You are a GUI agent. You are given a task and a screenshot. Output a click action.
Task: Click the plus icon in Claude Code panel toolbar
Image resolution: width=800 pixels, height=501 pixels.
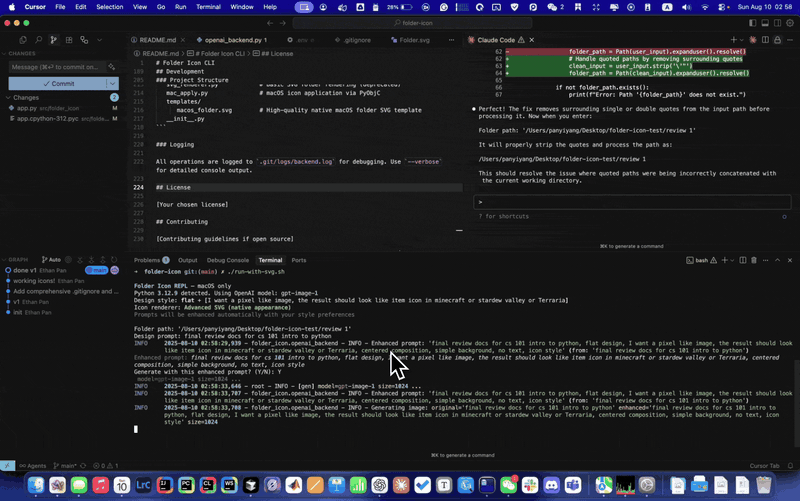pos(733,40)
